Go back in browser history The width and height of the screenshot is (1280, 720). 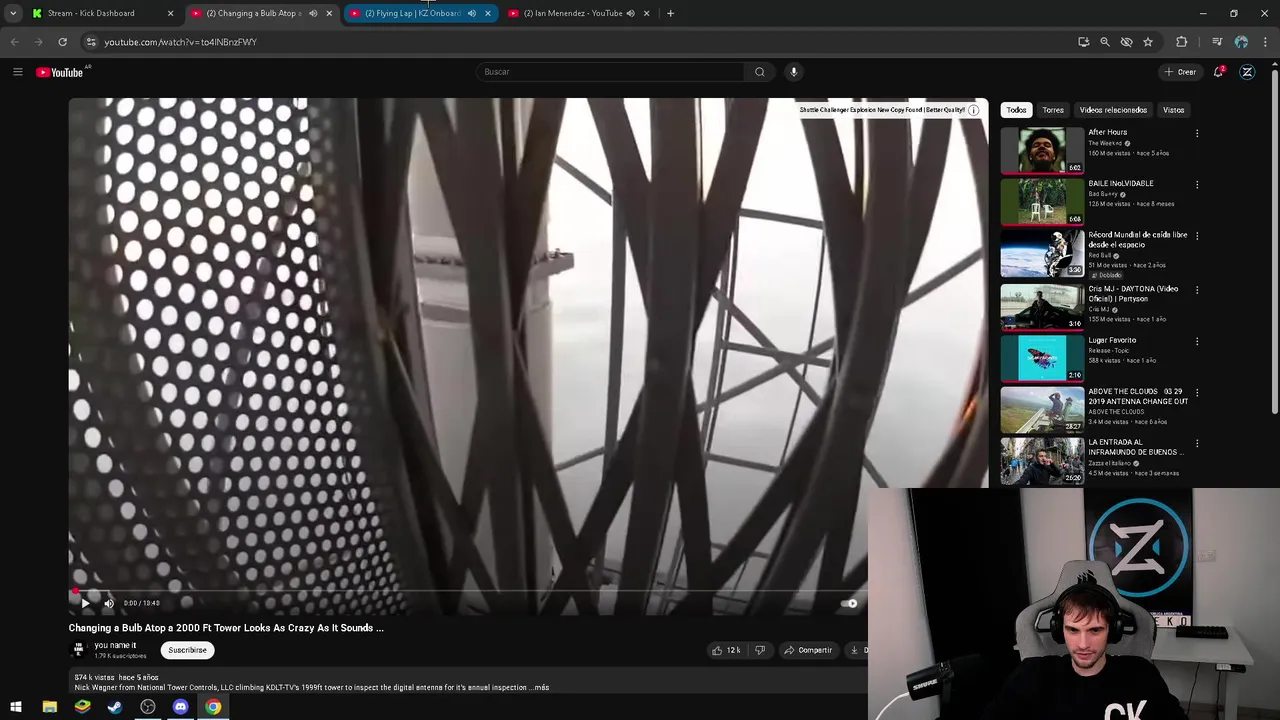coord(14,42)
